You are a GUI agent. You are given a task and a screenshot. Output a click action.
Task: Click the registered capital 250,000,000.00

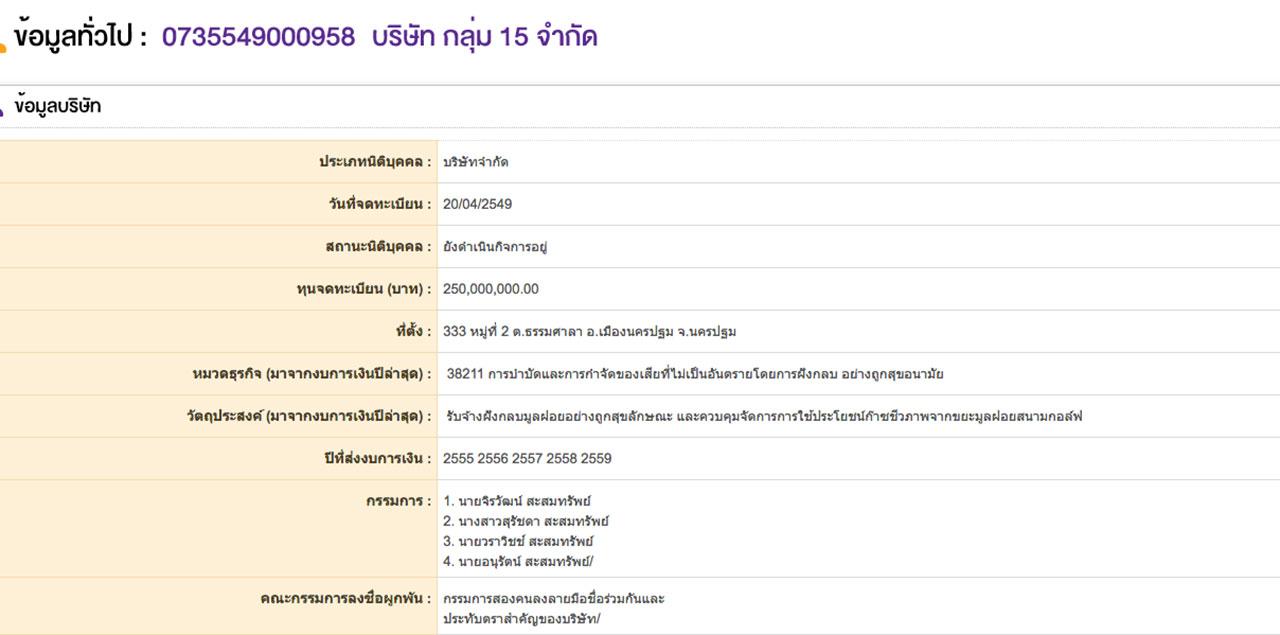[x=490, y=289]
